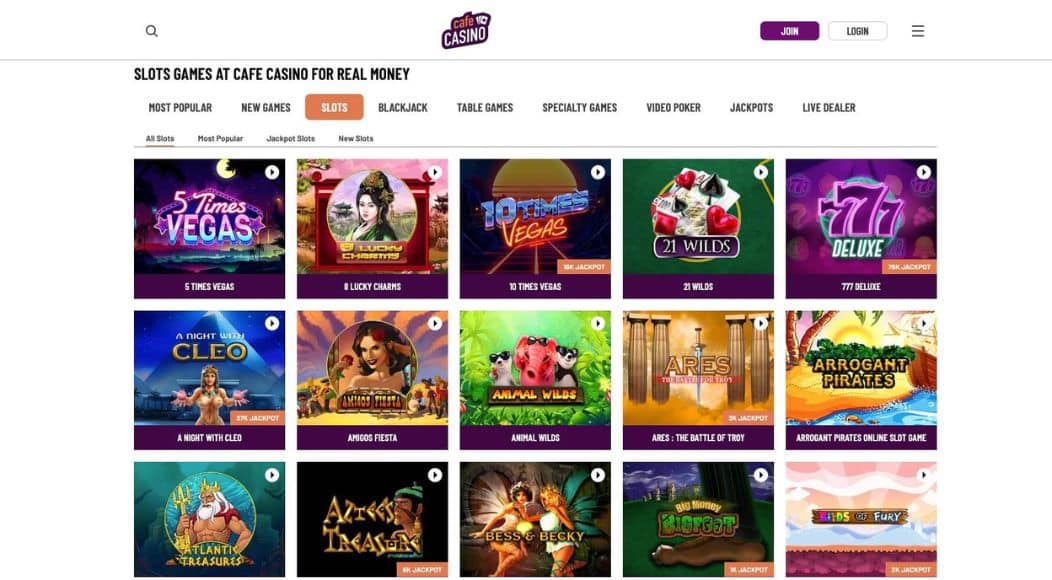Click play icon on Animal Wilds tile

pos(598,324)
